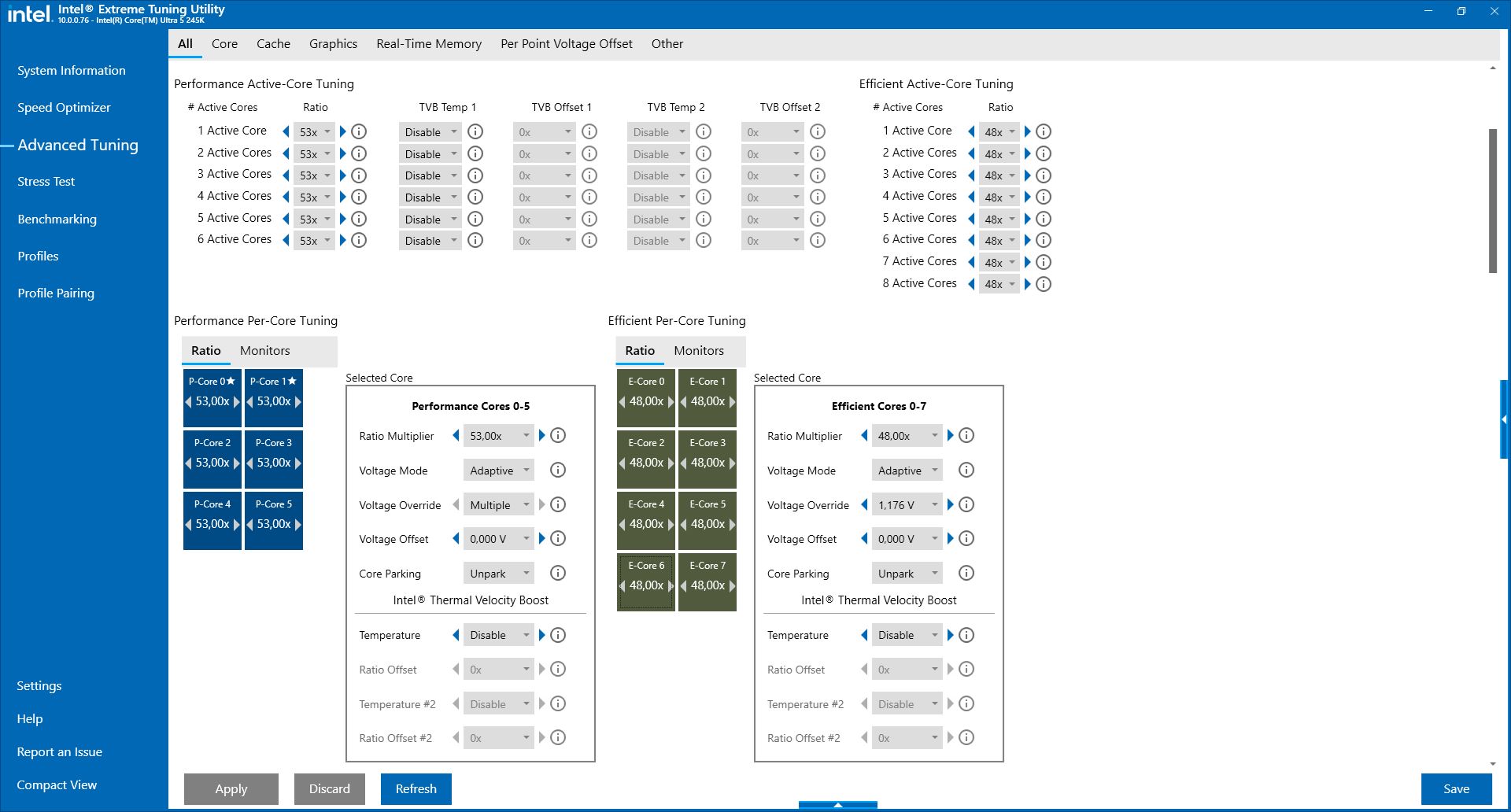1511x812 pixels.
Task: Open Profile Pairing page
Action: coord(56,293)
